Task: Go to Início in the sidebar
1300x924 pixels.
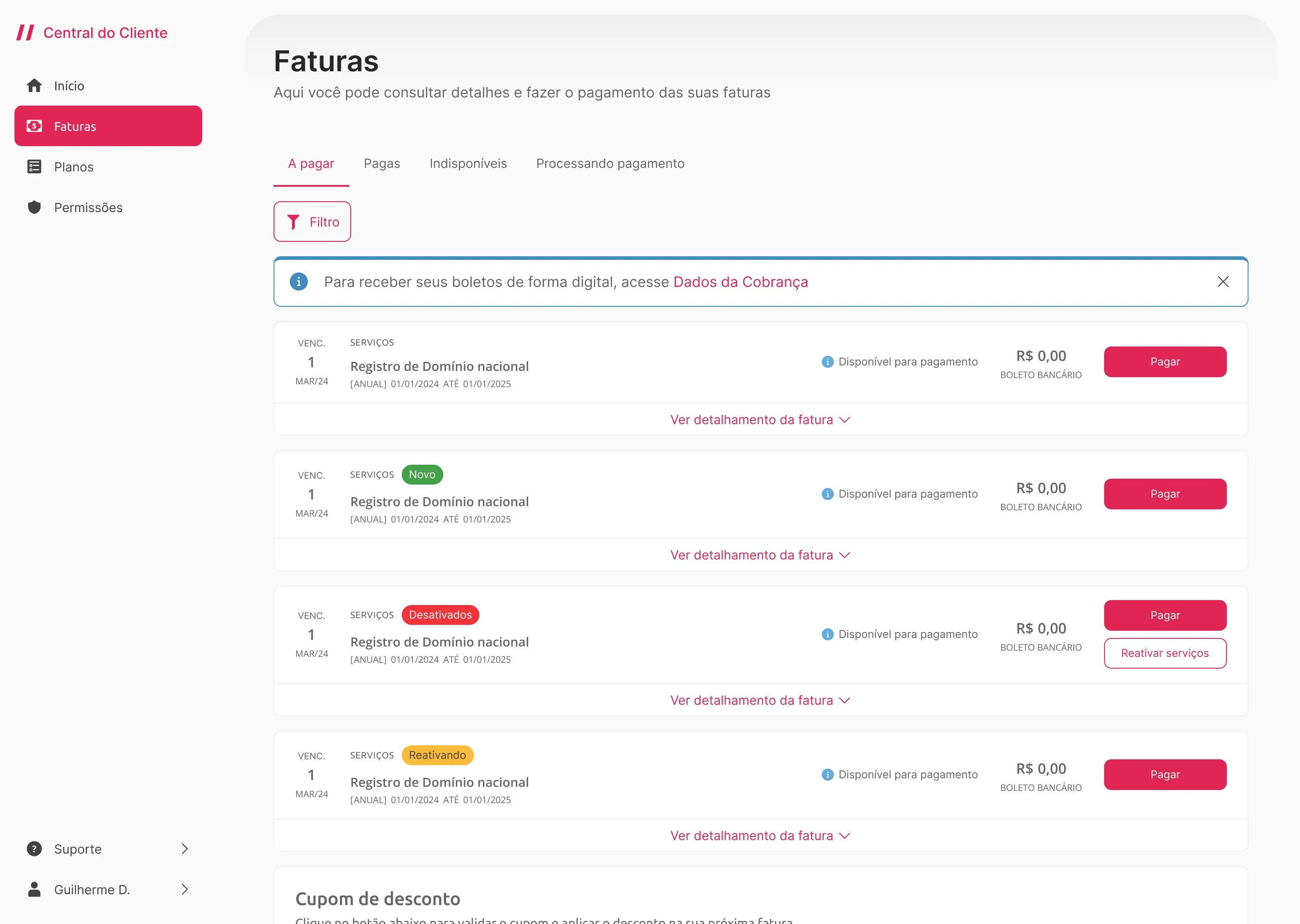Action: 108,85
